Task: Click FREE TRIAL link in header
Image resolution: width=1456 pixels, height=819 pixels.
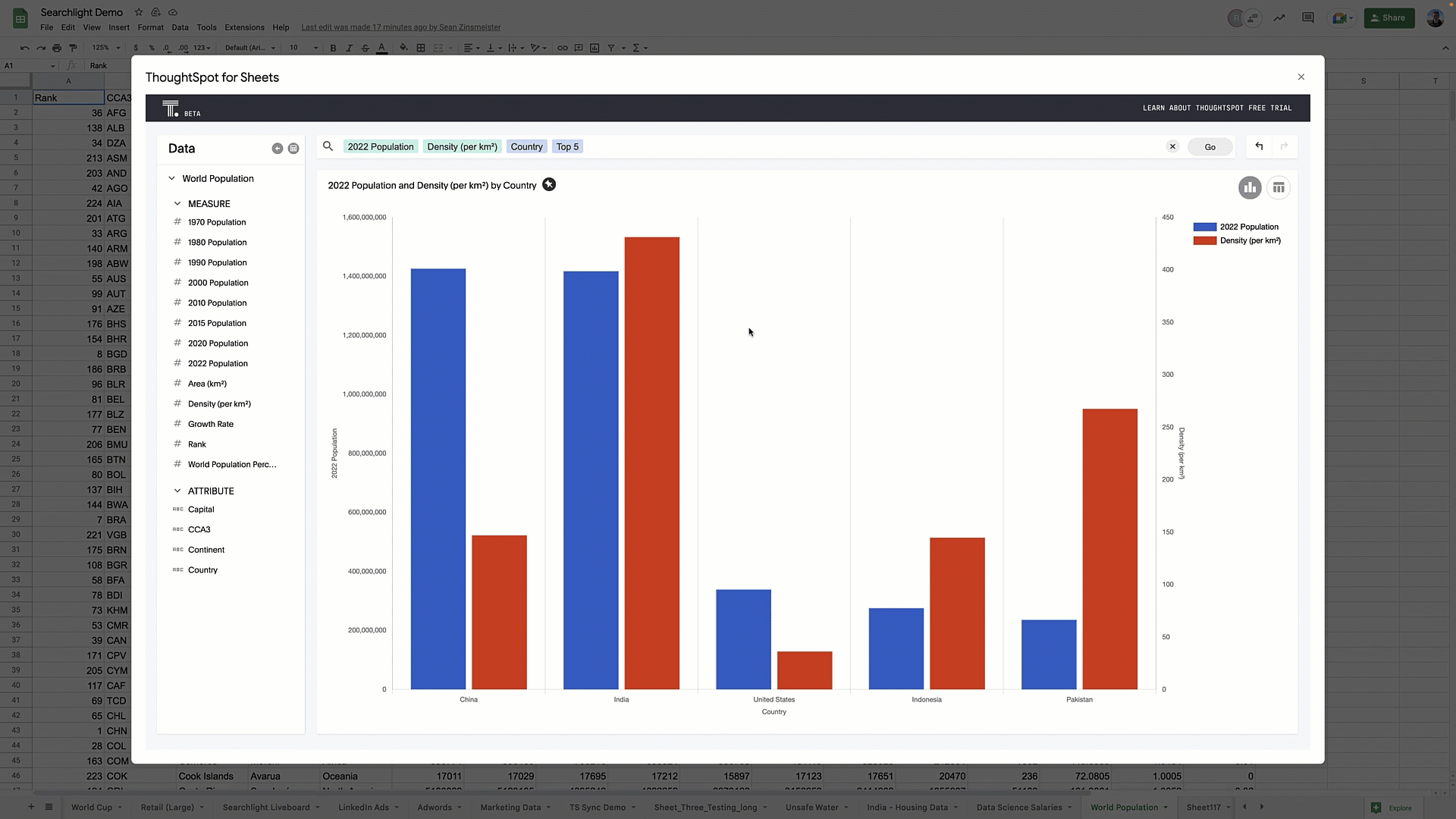Action: pos(1270,107)
